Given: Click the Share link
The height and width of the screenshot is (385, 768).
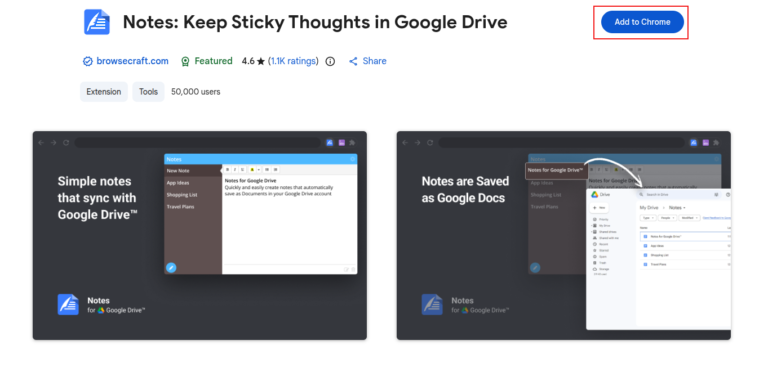Looking at the screenshot, I should pyautogui.click(x=368, y=61).
